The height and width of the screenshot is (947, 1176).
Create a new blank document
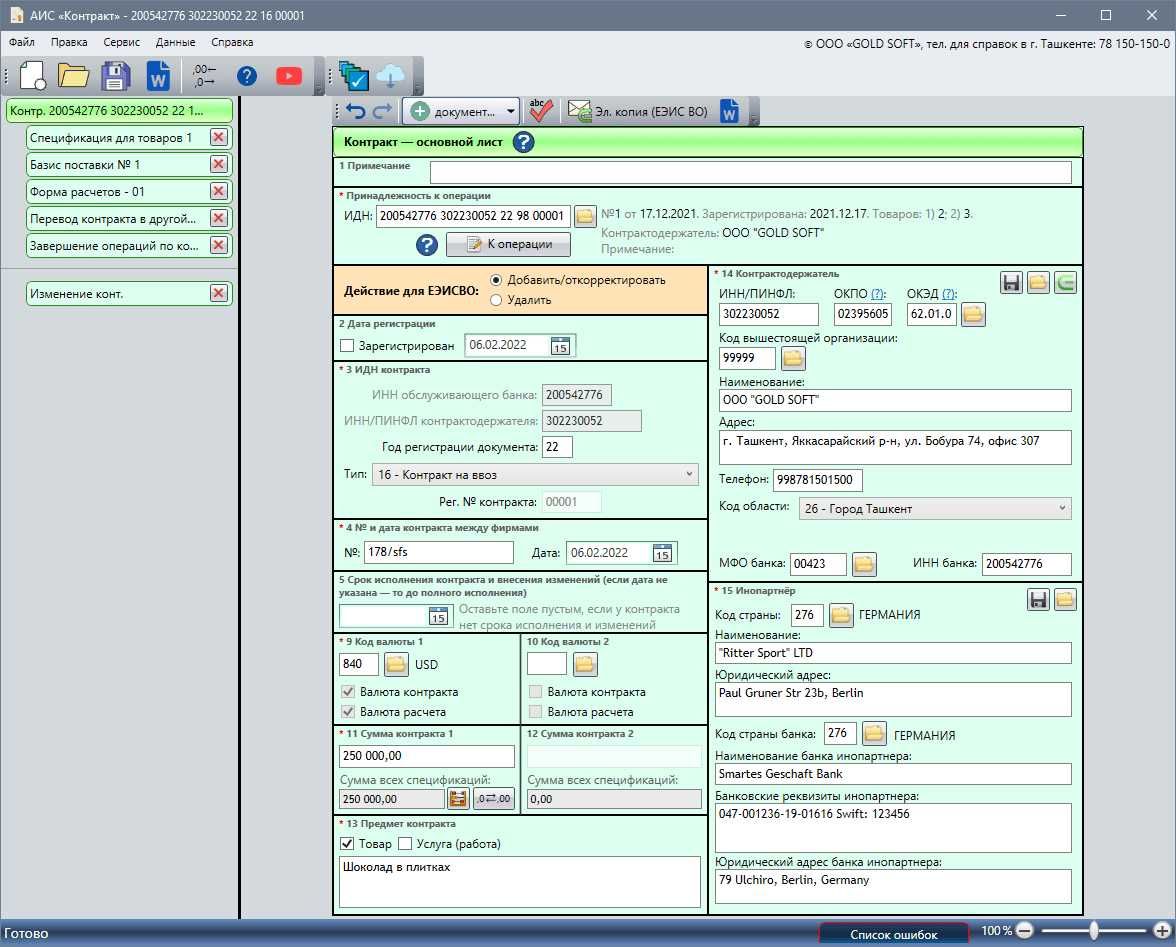(x=32, y=76)
